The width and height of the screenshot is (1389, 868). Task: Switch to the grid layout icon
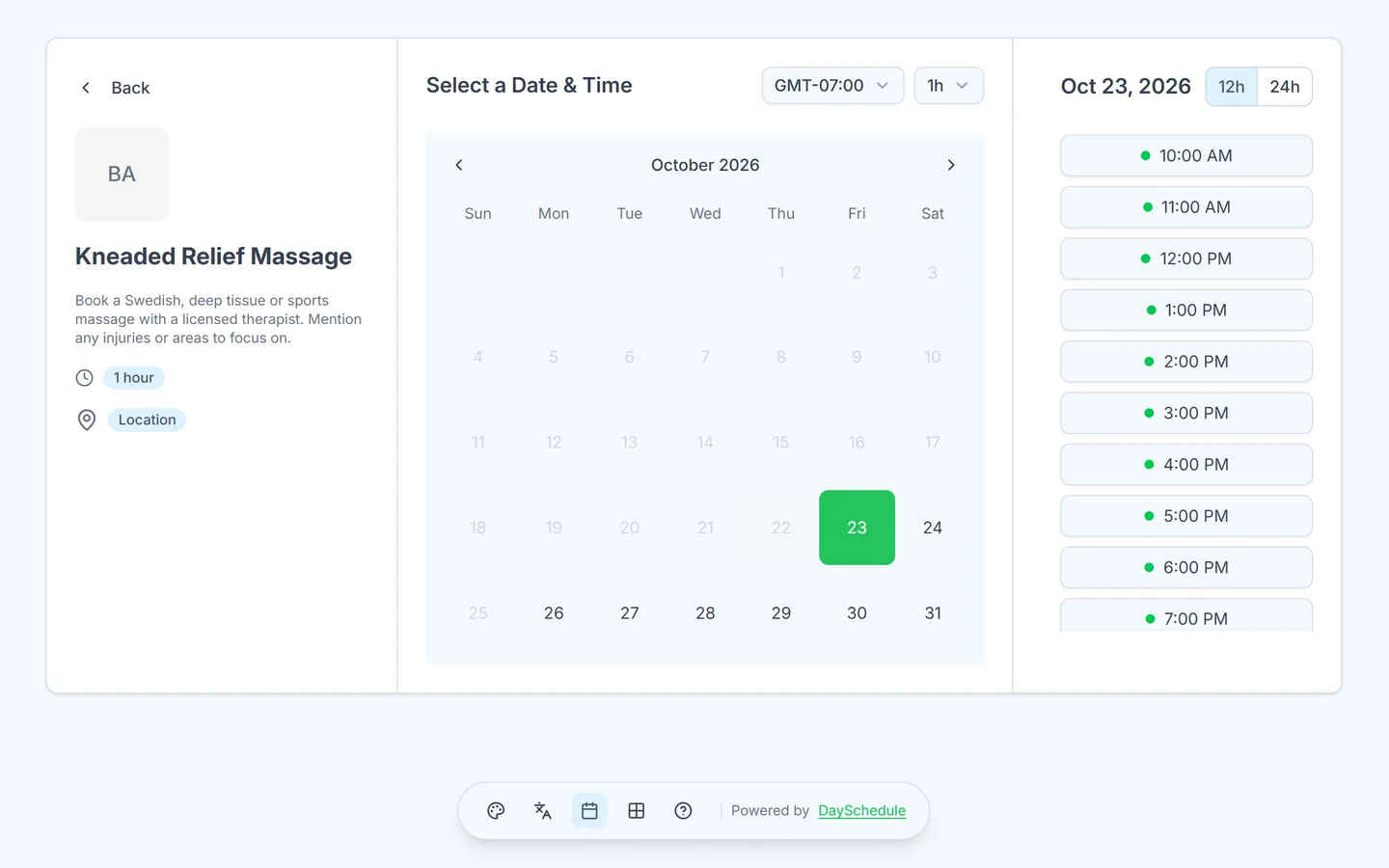tap(637, 811)
